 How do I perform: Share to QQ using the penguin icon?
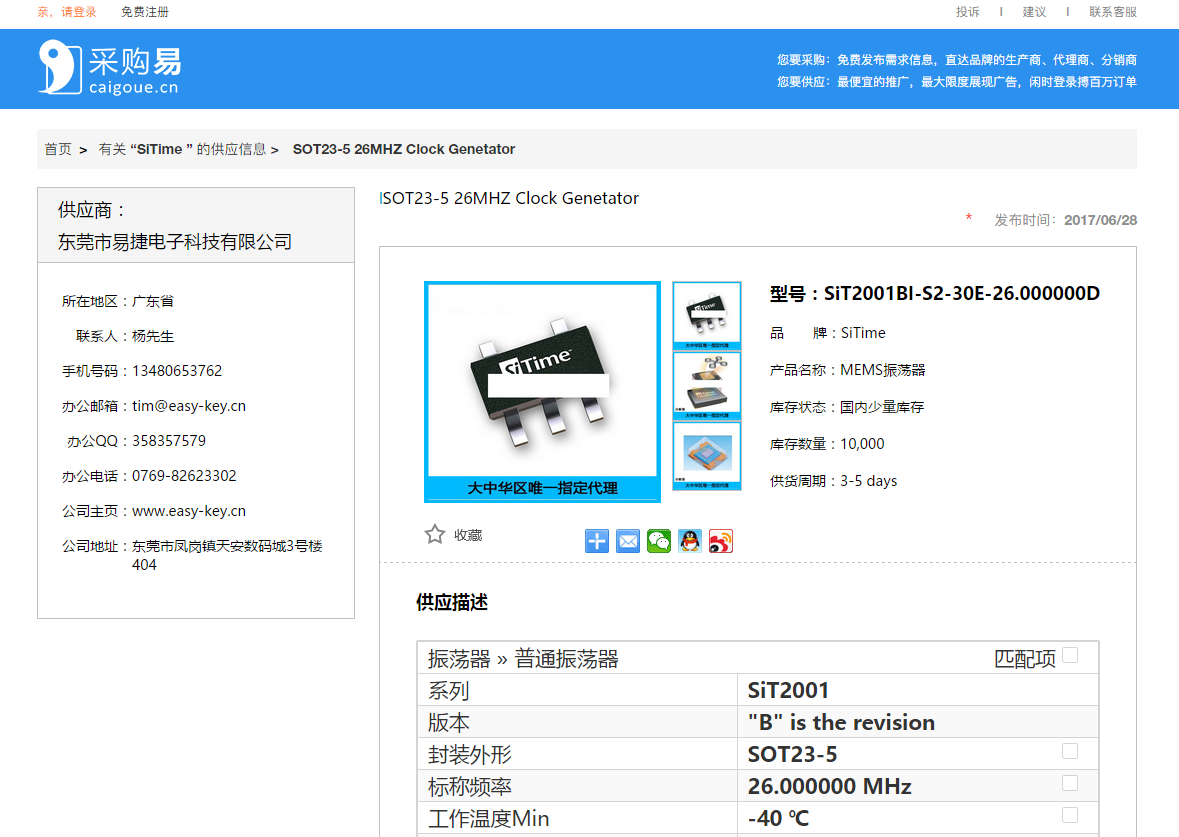tap(690, 541)
